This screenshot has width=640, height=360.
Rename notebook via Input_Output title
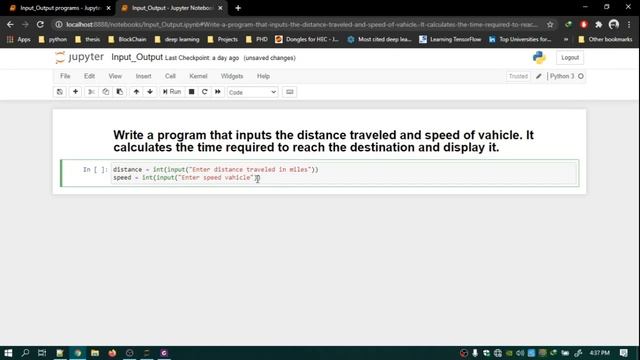click(137, 58)
